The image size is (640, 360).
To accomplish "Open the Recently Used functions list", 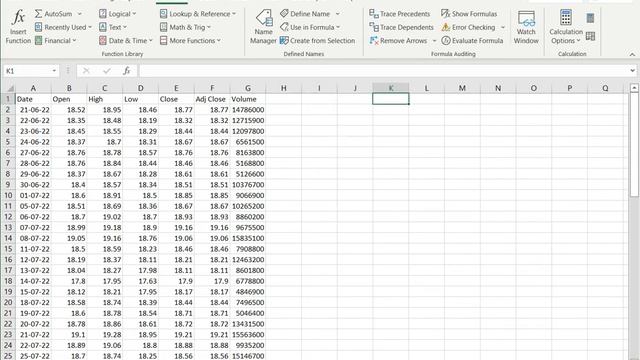I will pos(63,27).
